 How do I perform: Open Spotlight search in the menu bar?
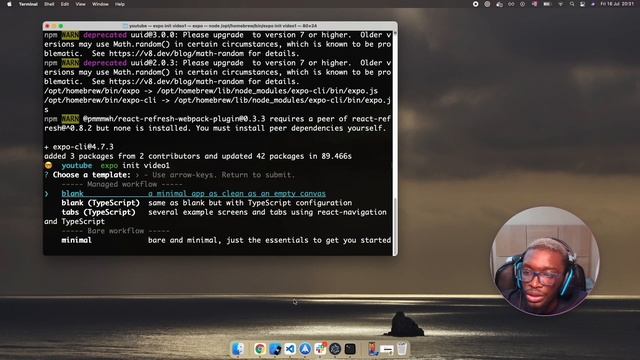point(572,4)
